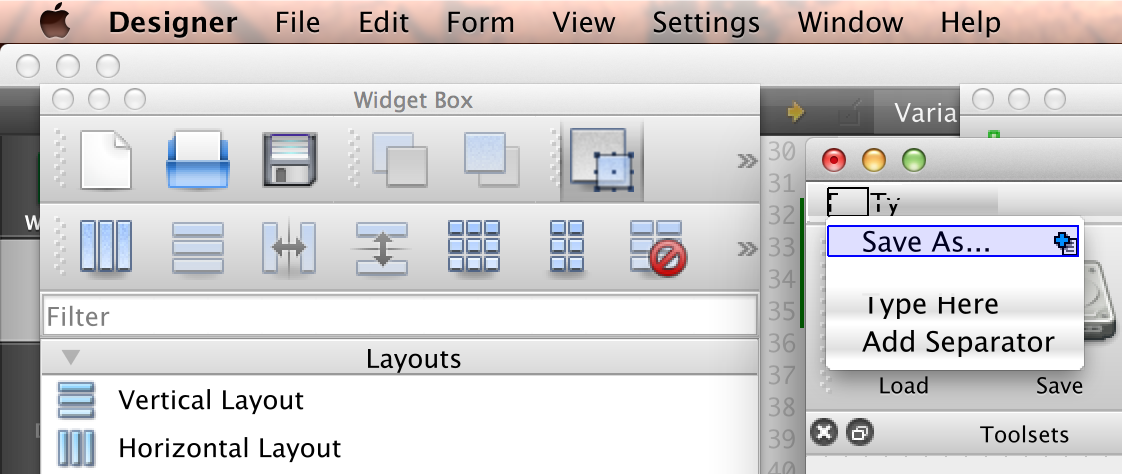Image resolution: width=1122 pixels, height=474 pixels.
Task: Click Add Separator in the menu editor
Action: click(x=958, y=342)
